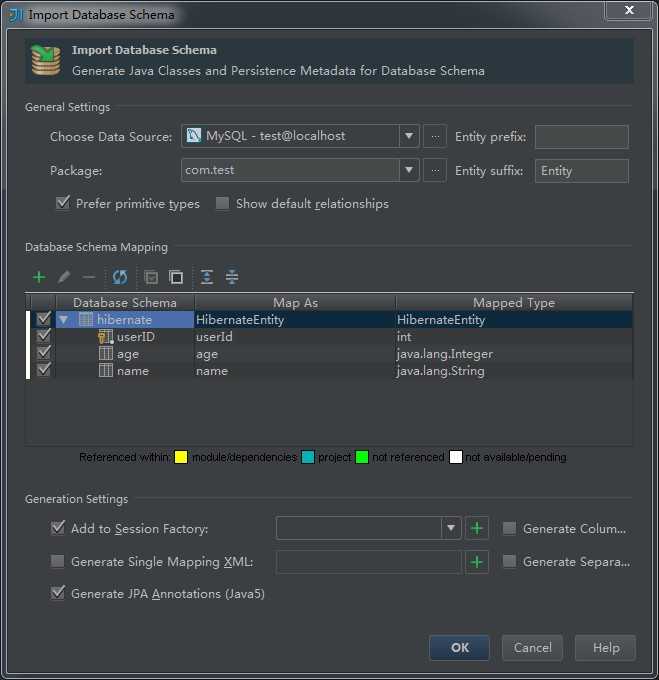Enable Generate Colum... checkbox

[509, 528]
